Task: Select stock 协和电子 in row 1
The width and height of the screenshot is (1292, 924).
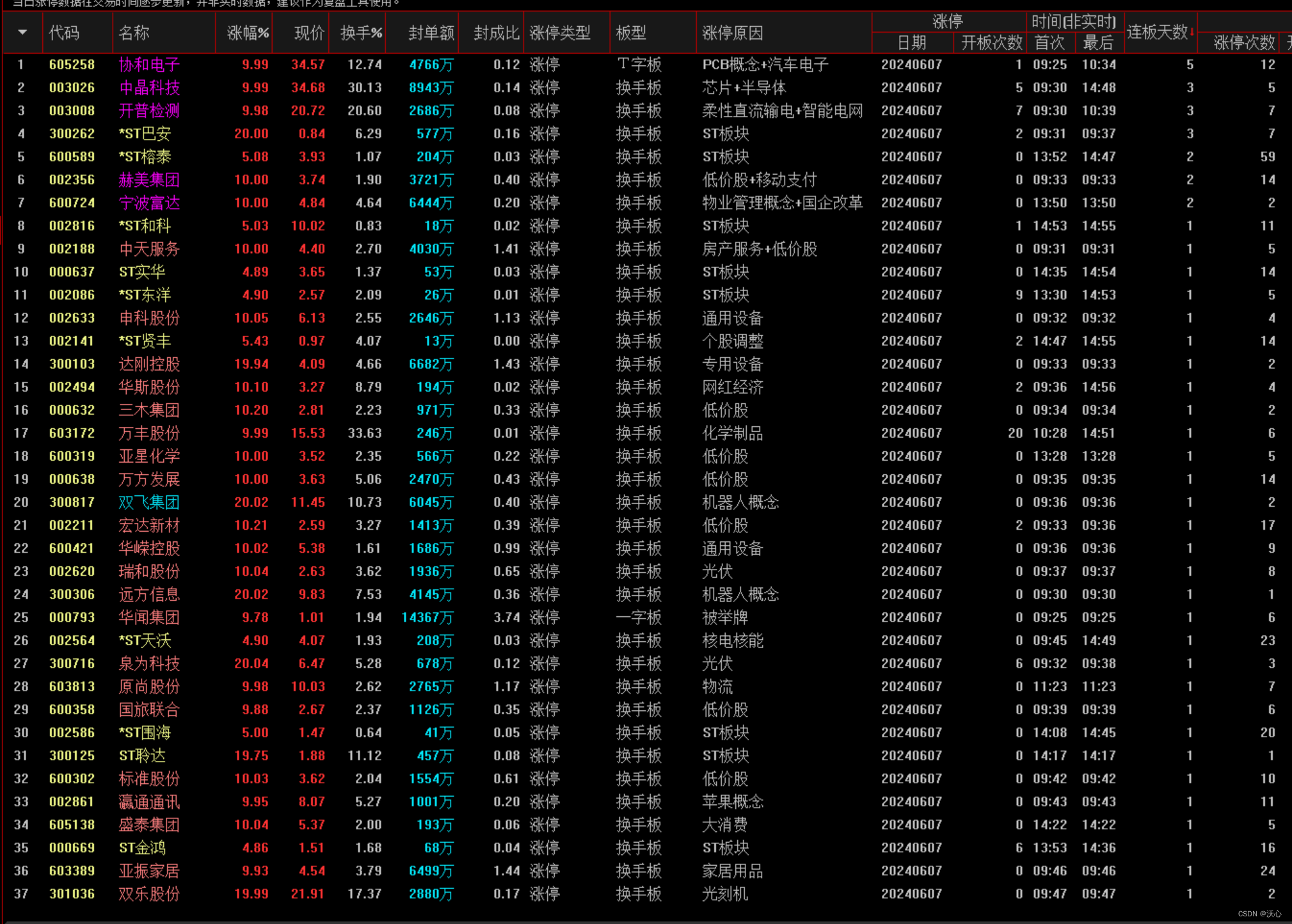Action: (149, 65)
